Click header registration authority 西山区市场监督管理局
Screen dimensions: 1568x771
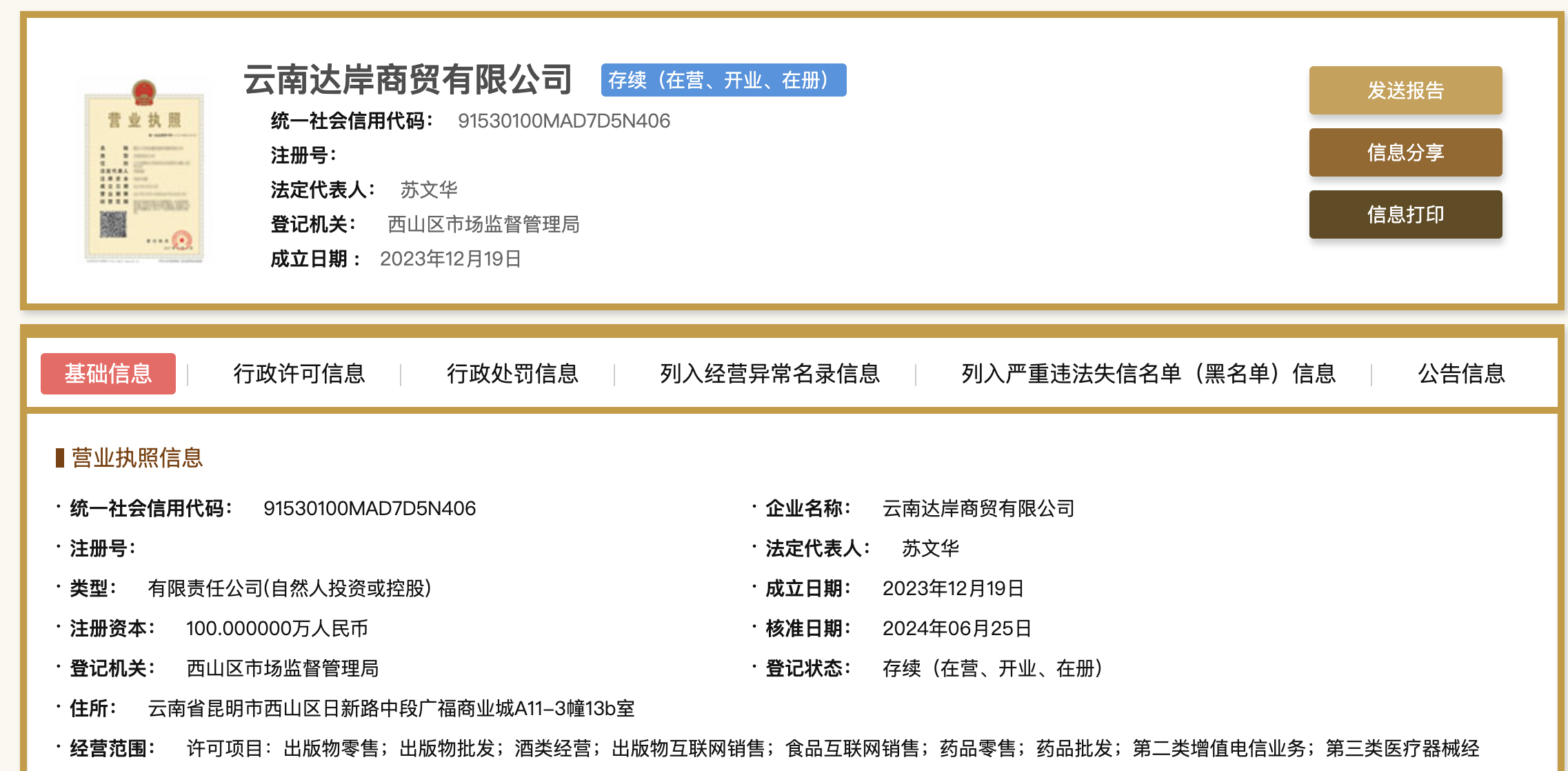pos(483,224)
